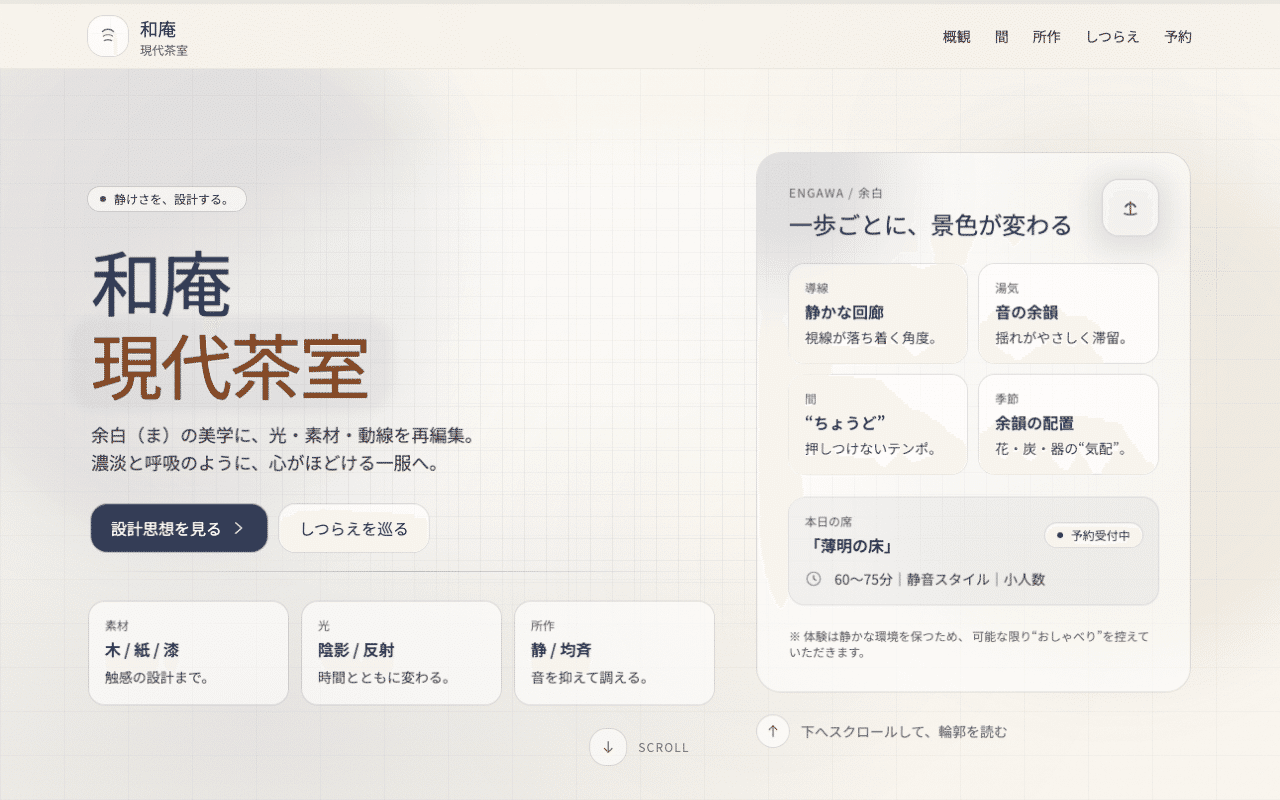Click the clock icon beside 60〜75分

[814, 579]
